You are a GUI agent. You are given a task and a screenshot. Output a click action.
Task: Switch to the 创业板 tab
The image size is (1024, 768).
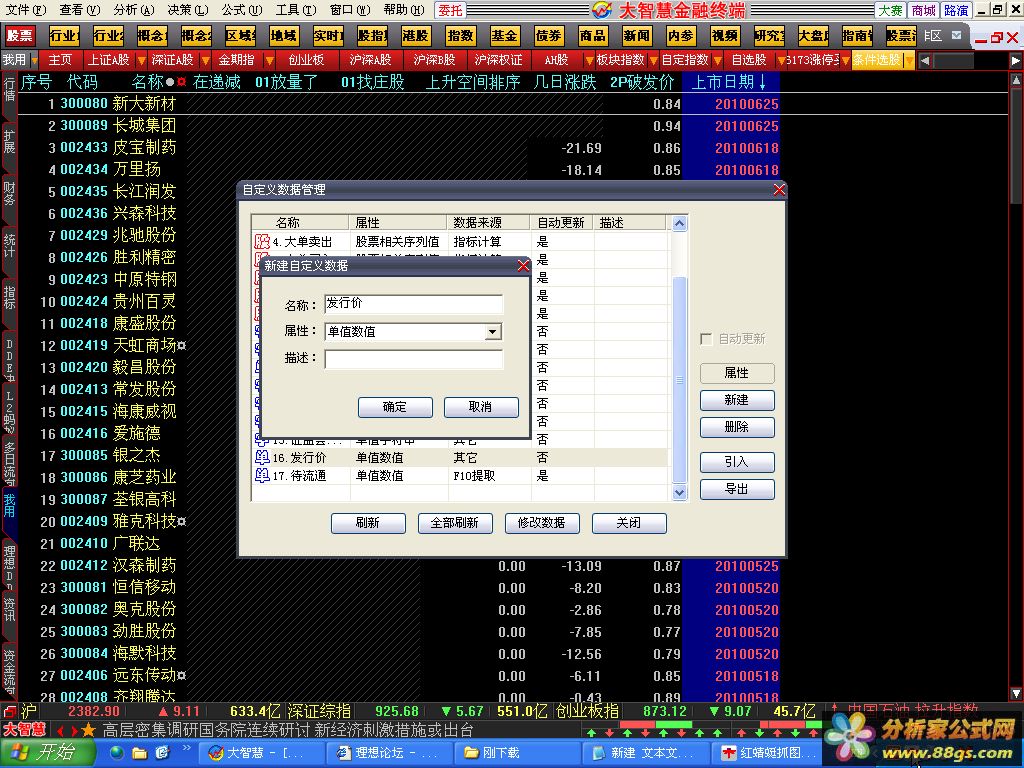[x=306, y=60]
